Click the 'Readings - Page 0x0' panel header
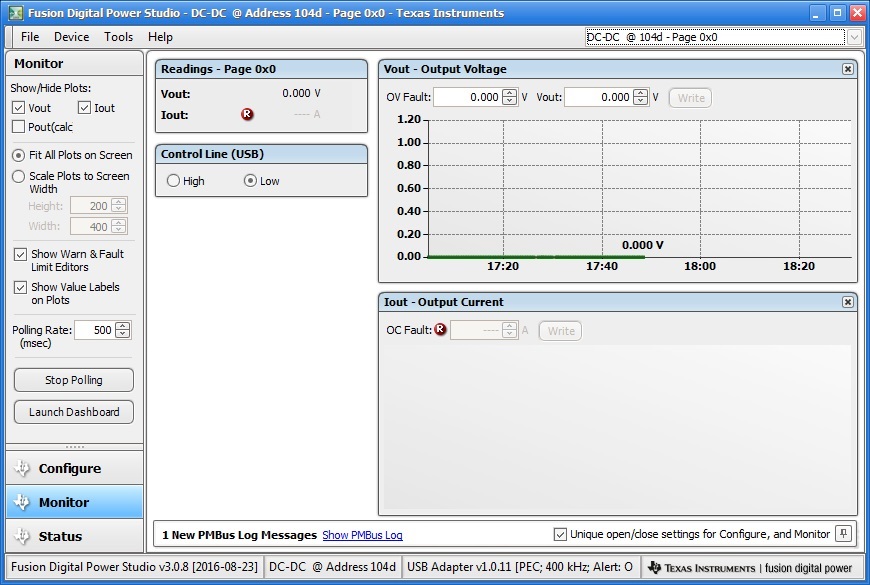This screenshot has width=870, height=585. [x=261, y=69]
